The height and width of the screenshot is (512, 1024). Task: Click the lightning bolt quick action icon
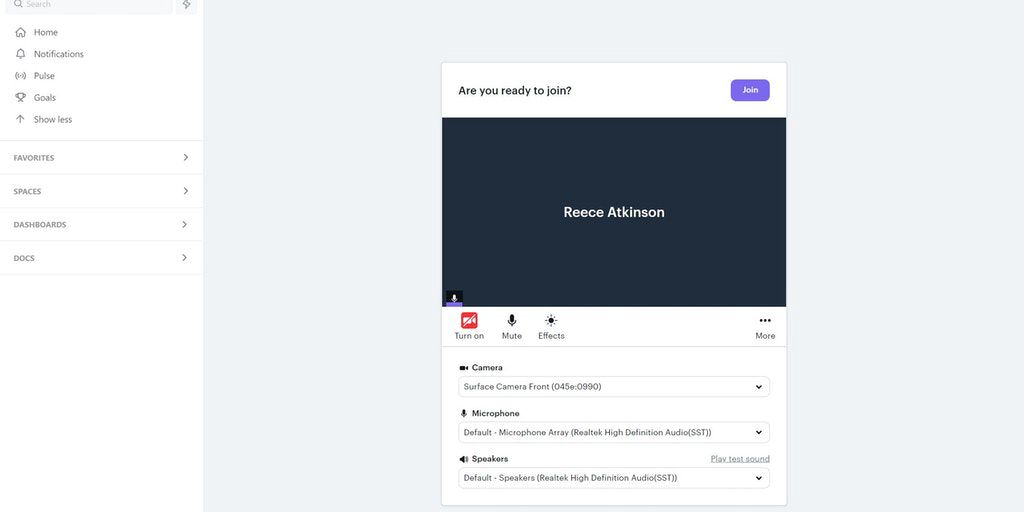coord(187,5)
